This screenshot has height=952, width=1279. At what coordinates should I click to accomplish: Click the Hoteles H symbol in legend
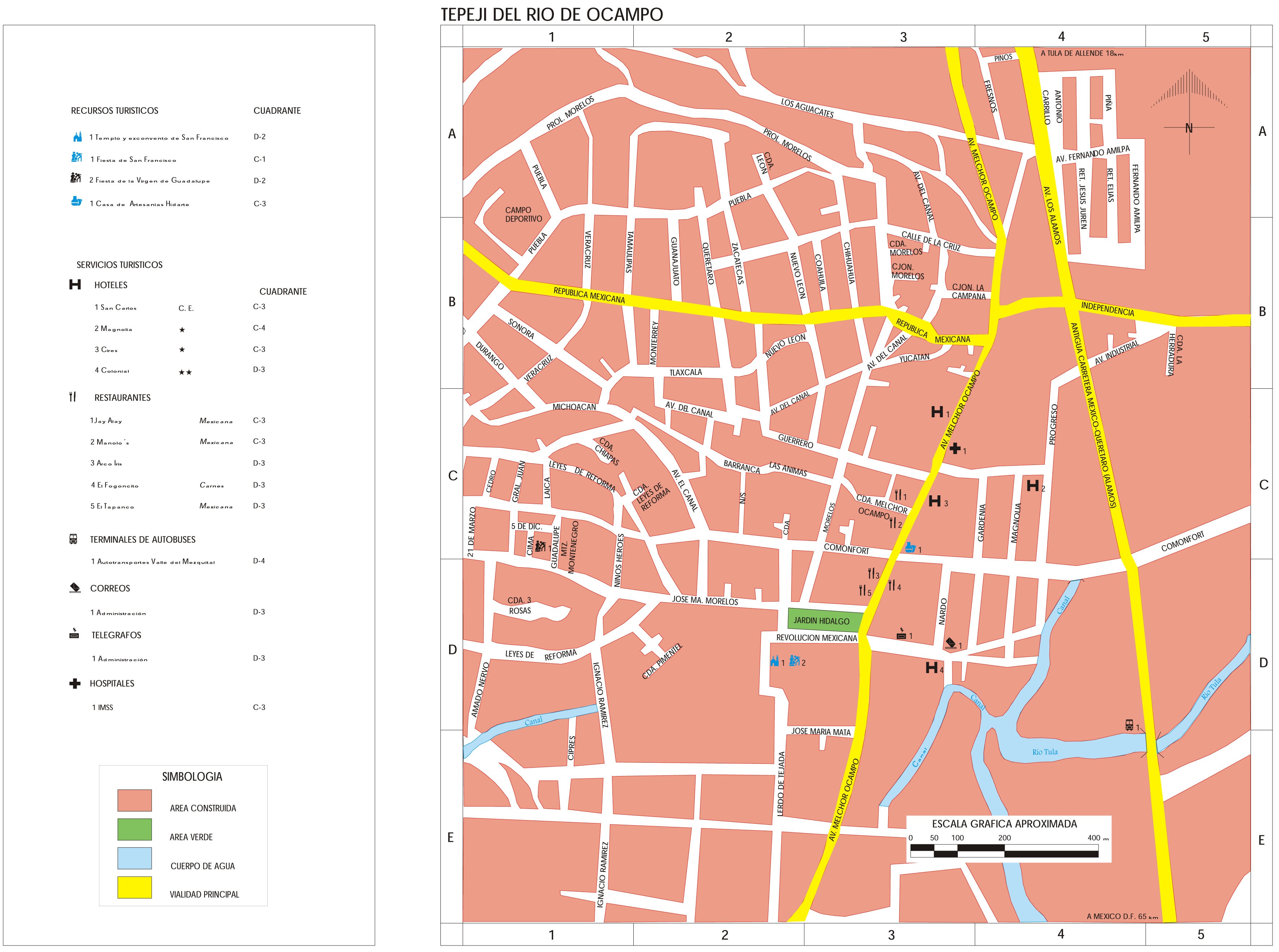[75, 285]
